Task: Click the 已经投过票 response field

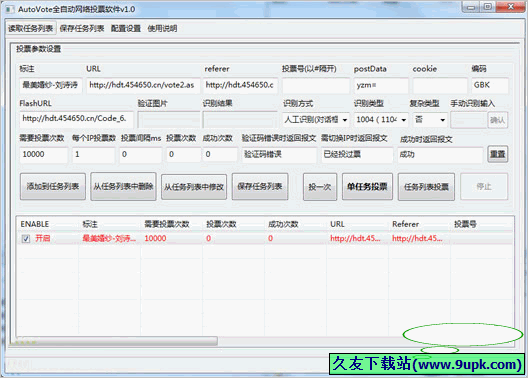Action: (357, 154)
